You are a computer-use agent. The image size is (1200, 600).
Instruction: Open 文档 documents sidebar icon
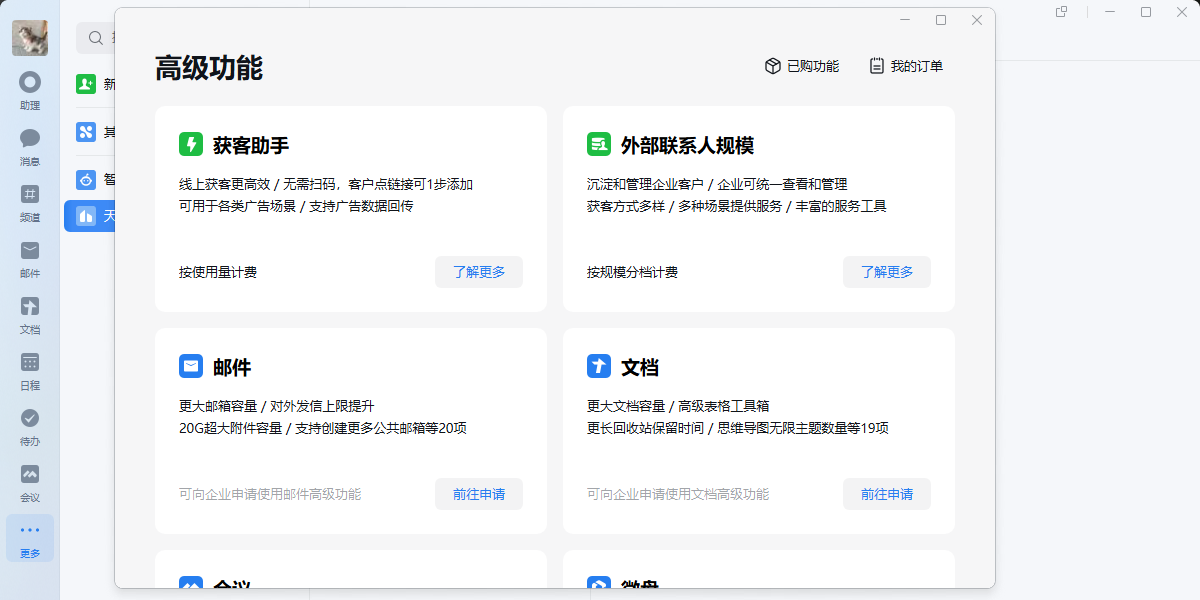pyautogui.click(x=30, y=314)
